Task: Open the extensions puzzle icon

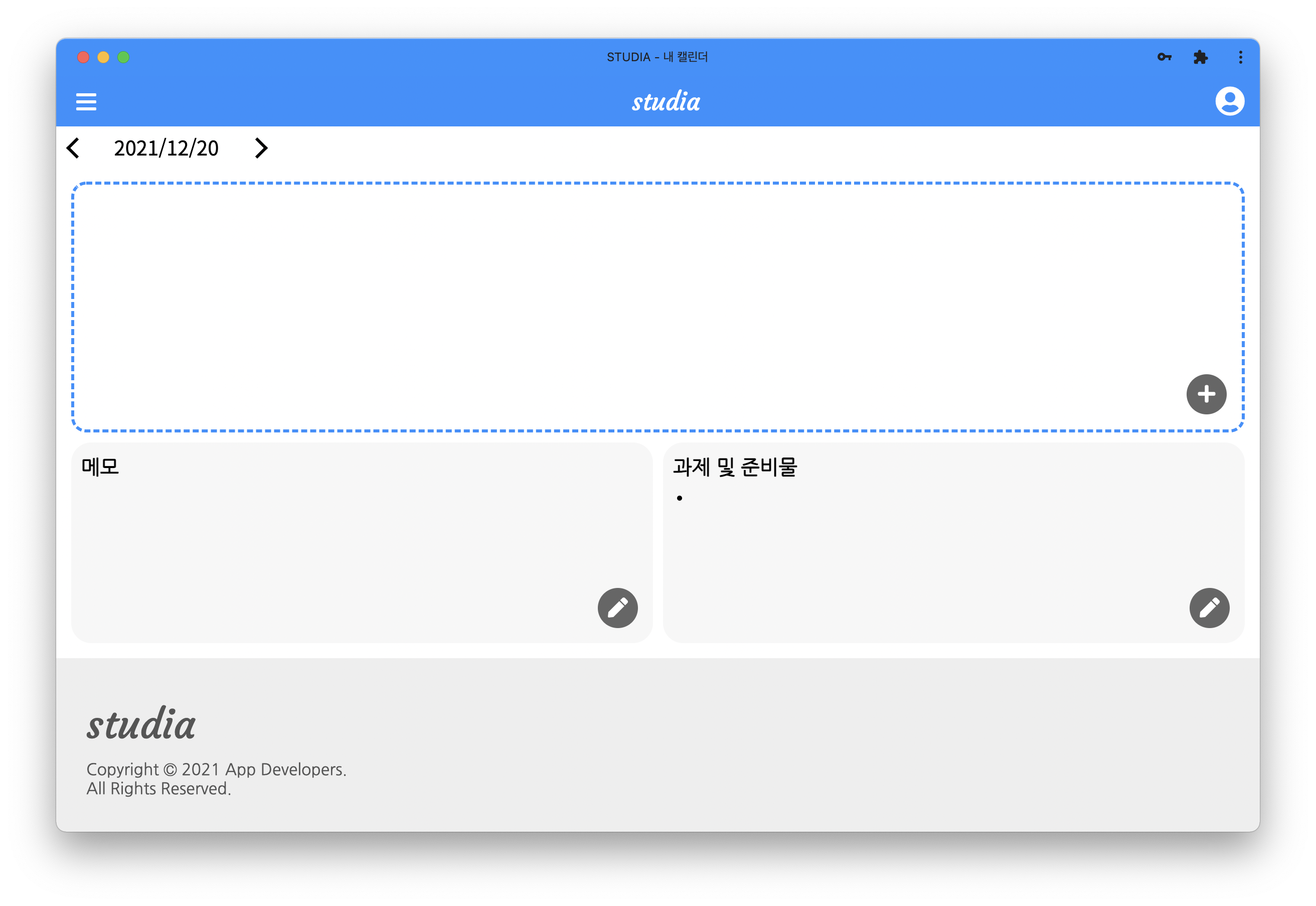Action: click(x=1200, y=57)
